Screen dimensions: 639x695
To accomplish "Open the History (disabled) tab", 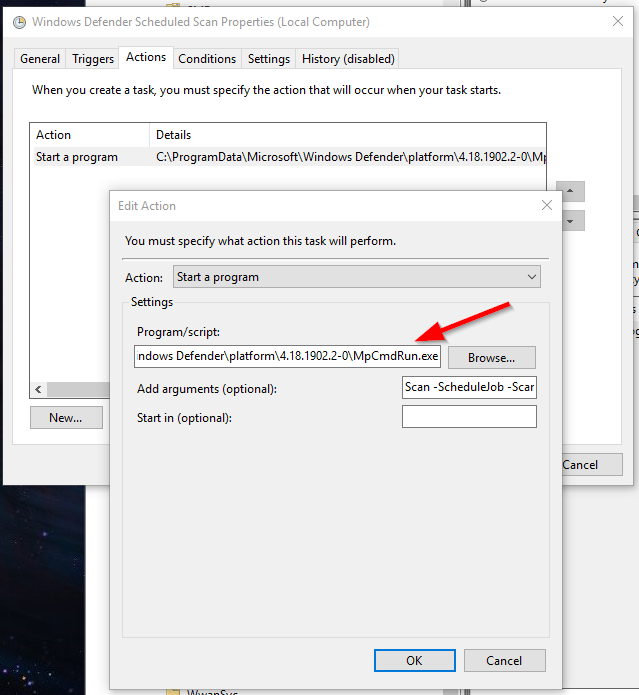I will (x=348, y=59).
